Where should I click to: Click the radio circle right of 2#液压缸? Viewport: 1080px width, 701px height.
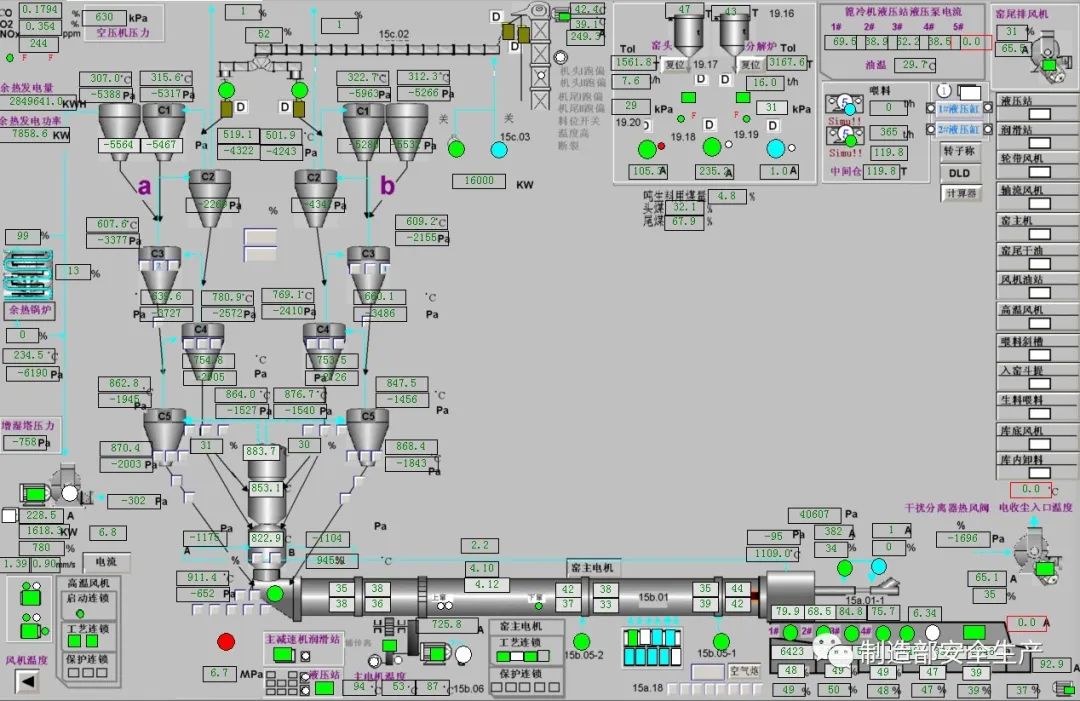pyautogui.click(x=988, y=129)
